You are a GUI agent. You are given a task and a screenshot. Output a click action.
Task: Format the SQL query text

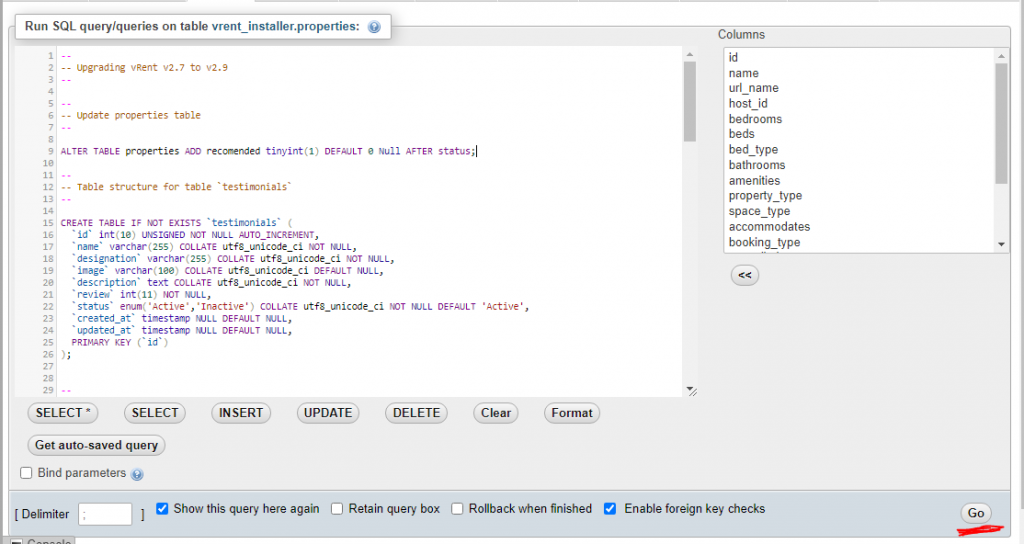click(x=572, y=413)
